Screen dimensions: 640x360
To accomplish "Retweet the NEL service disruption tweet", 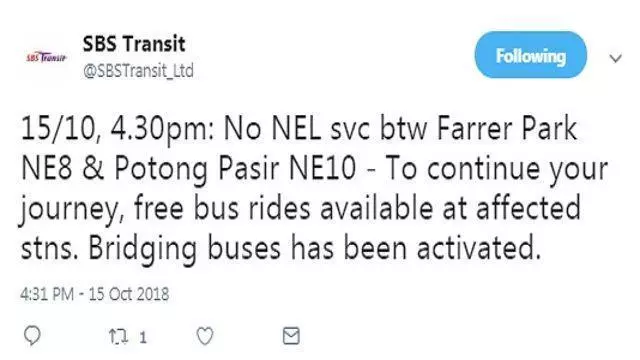I will pyautogui.click(x=118, y=337).
